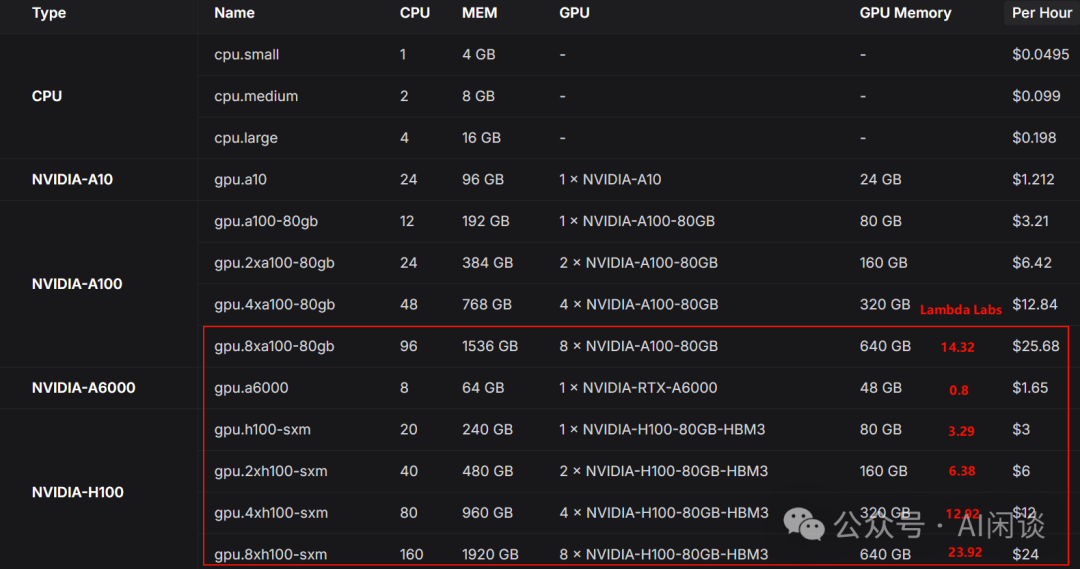Click CPU count "160" for gpu.8xh100-sxm
The height and width of the screenshot is (569, 1080).
[411, 555]
